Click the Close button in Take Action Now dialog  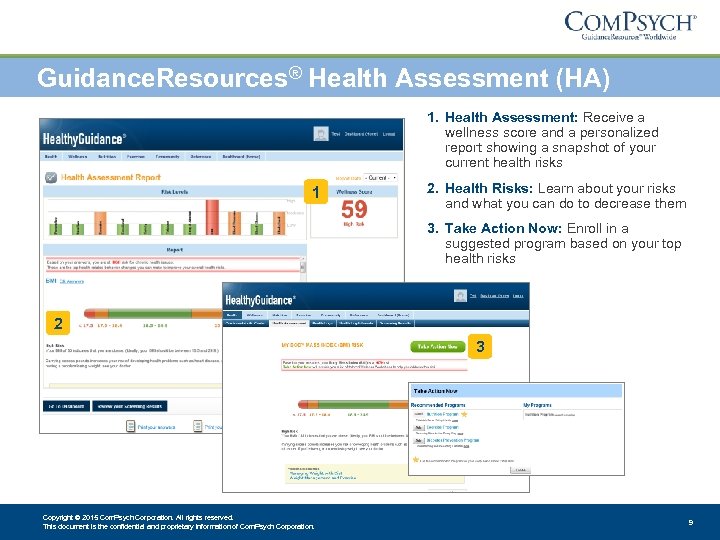[520, 470]
